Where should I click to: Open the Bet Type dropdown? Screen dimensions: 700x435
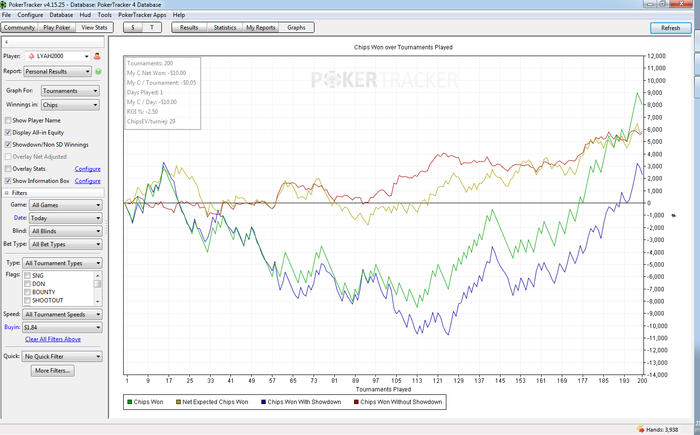tap(66, 244)
